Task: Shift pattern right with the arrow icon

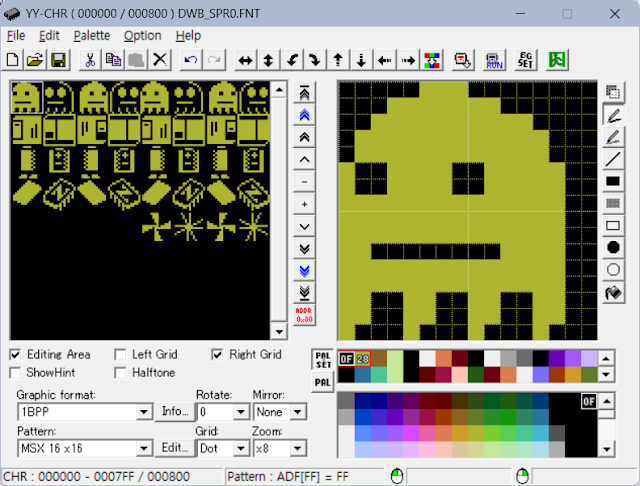Action: pos(408,60)
